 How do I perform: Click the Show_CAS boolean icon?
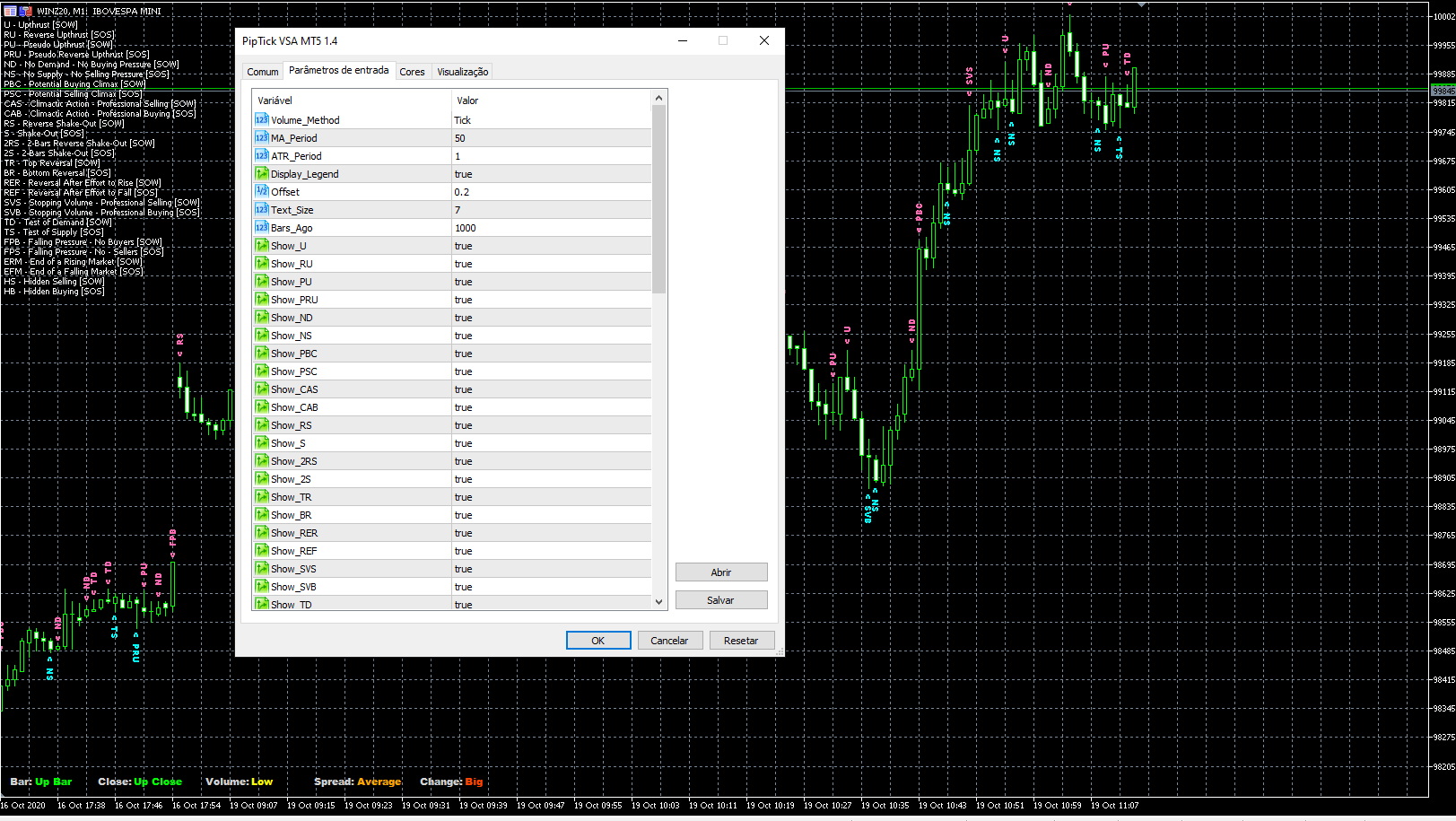261,389
